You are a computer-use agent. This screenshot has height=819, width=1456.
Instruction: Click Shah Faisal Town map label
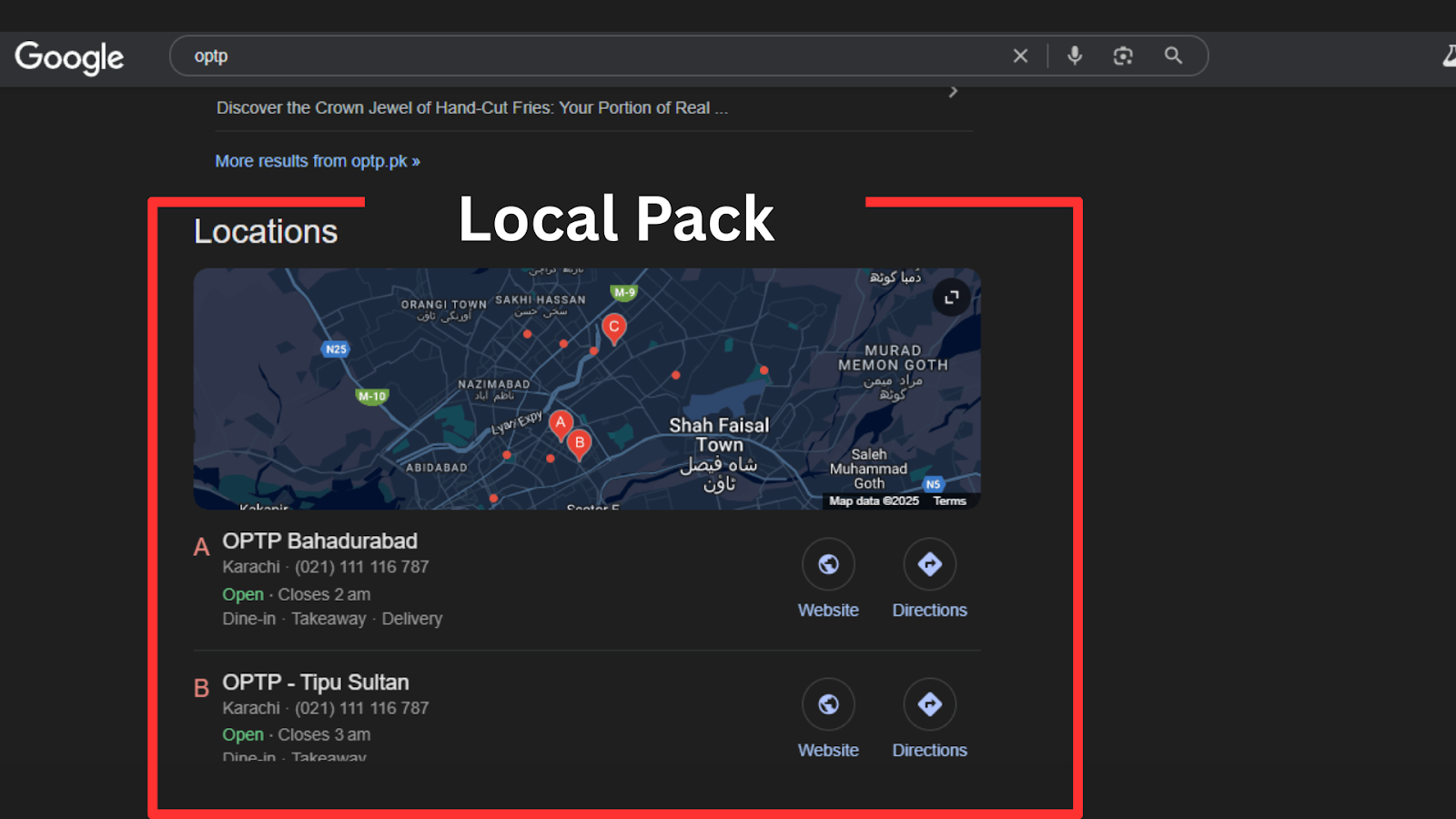719,453
